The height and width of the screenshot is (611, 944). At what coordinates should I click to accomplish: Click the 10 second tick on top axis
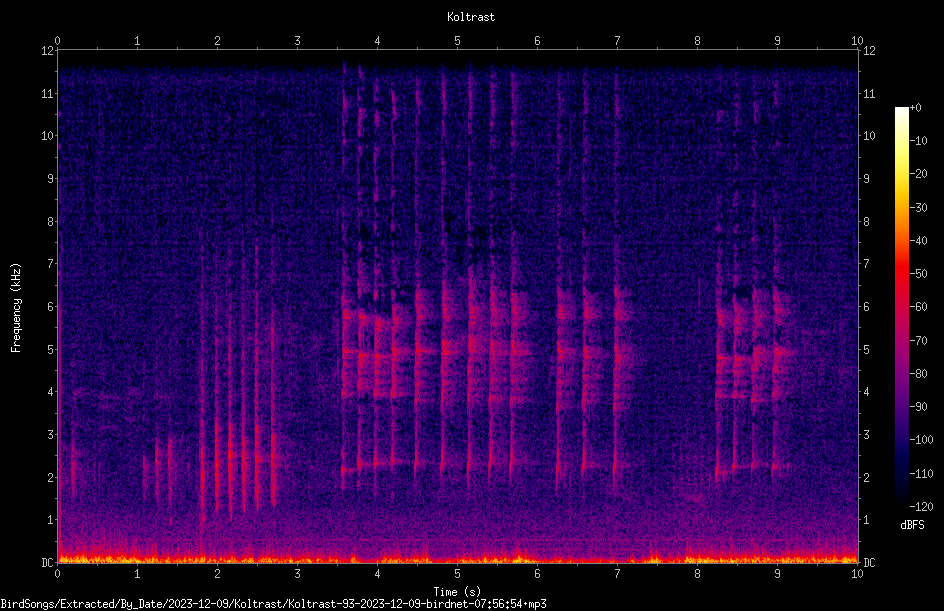point(857,41)
